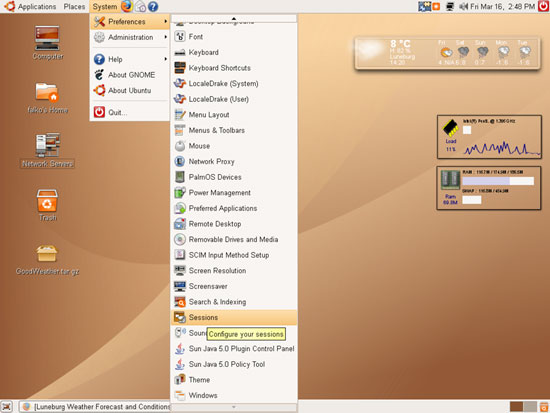Click the Luneburg Weather Forecast taskbar button

[x=95, y=407]
